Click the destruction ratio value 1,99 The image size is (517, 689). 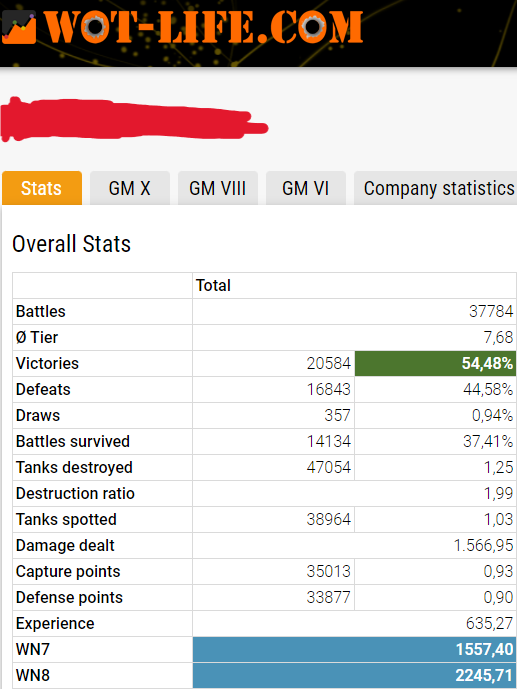[x=499, y=493]
